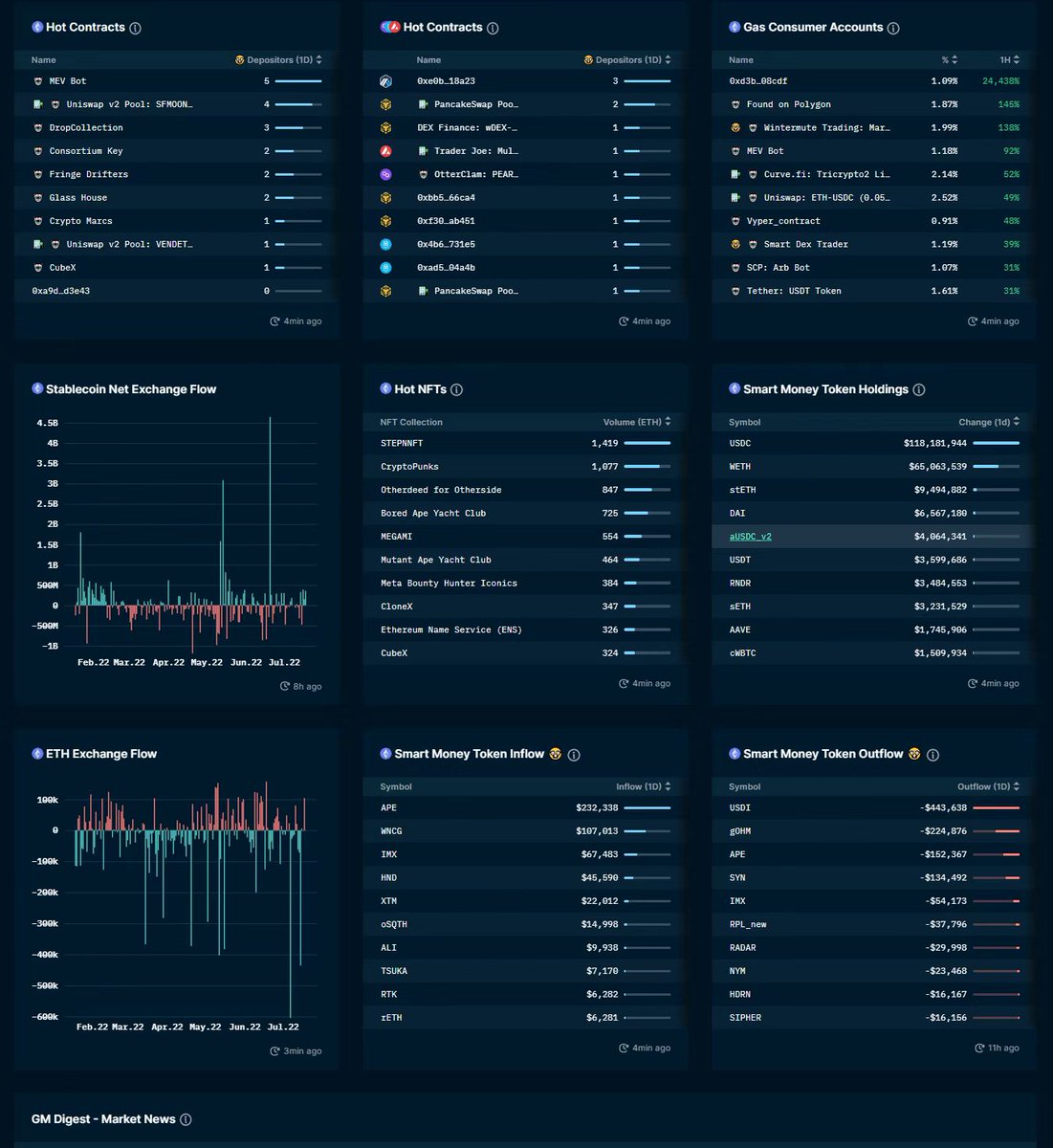Click DropCollection row icon
1053x1148 pixels.
tap(38, 128)
